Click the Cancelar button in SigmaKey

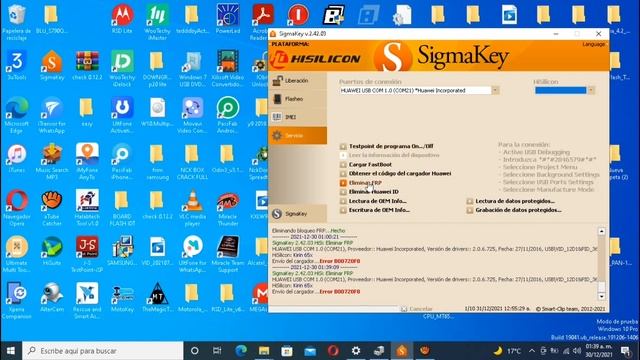417,309
